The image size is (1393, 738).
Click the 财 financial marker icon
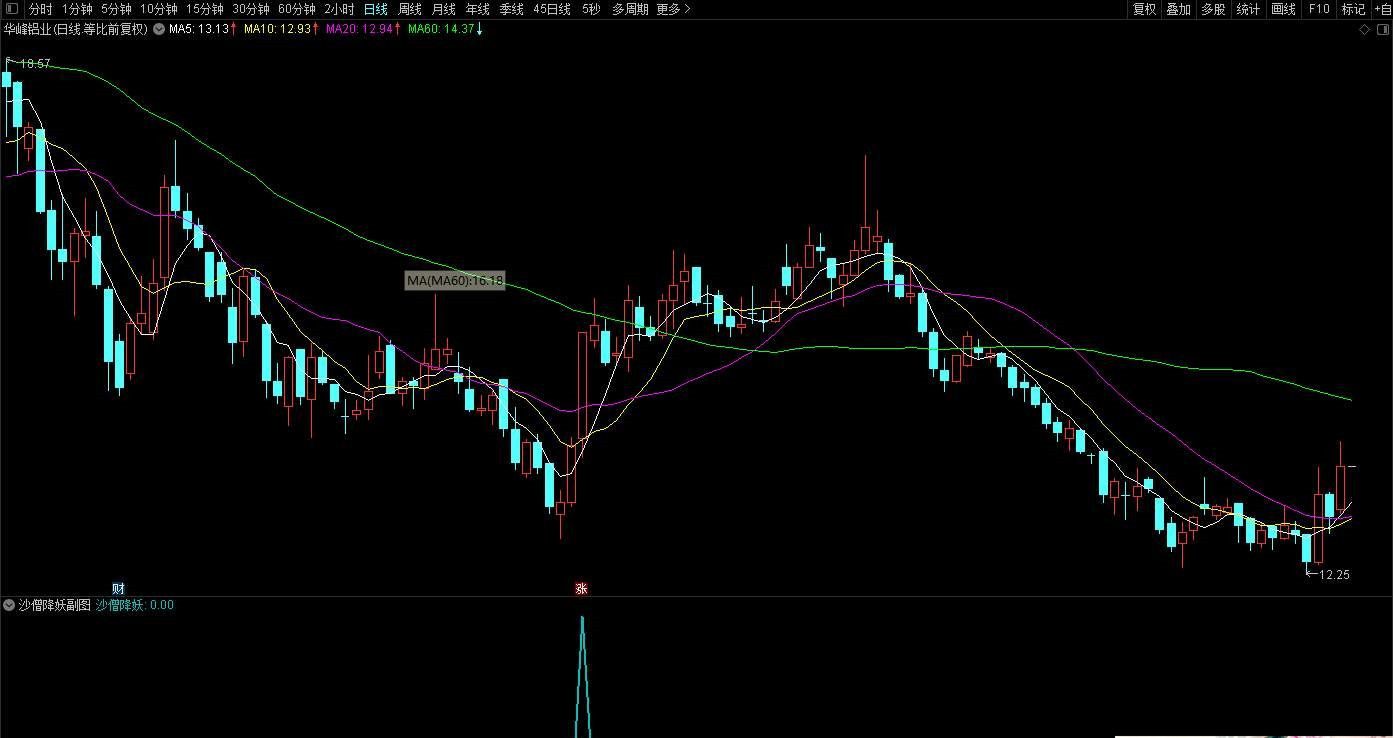tap(118, 588)
